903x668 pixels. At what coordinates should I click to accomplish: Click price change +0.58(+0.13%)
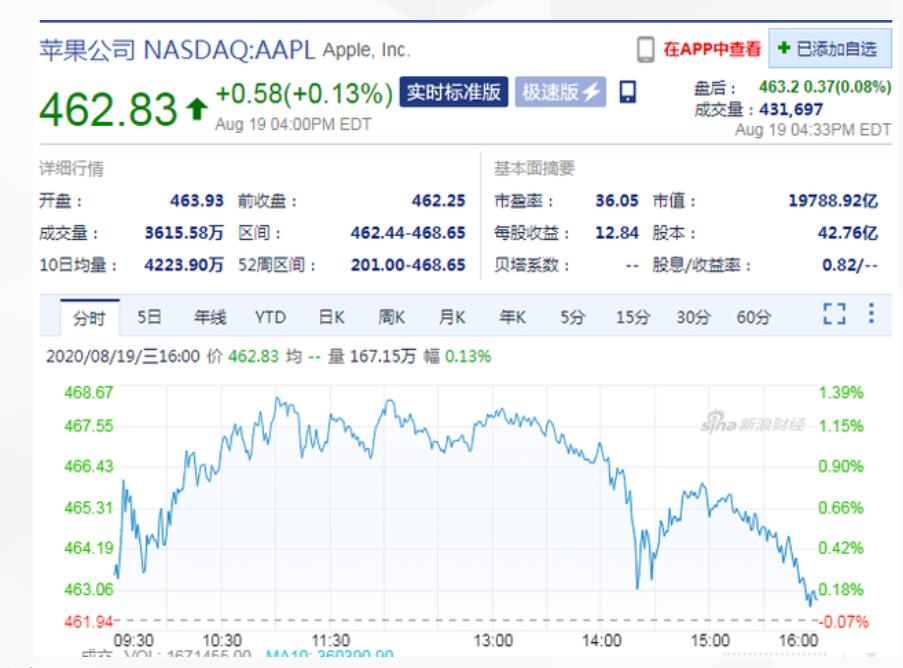[x=303, y=94]
